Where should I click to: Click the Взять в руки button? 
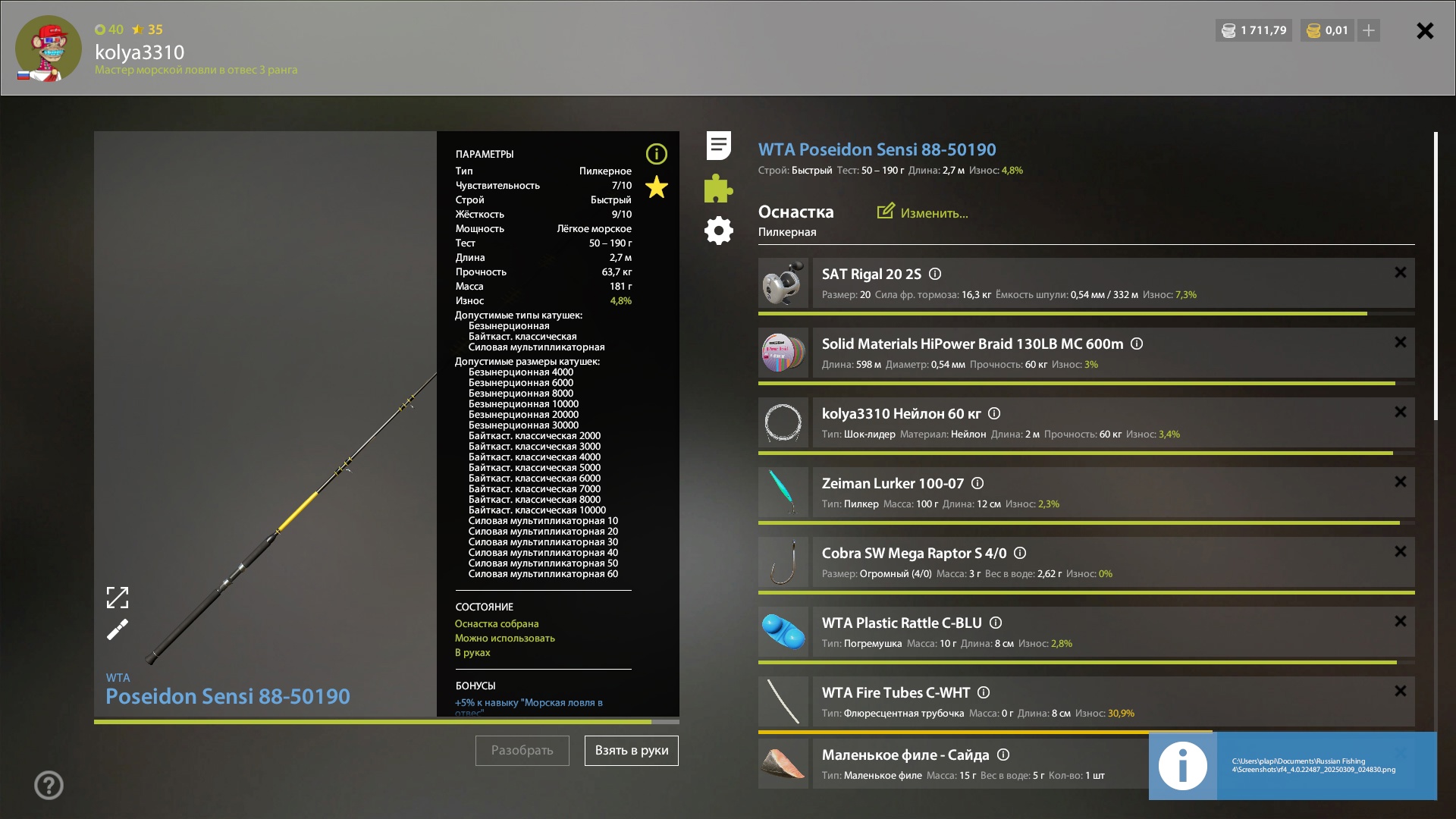[632, 750]
